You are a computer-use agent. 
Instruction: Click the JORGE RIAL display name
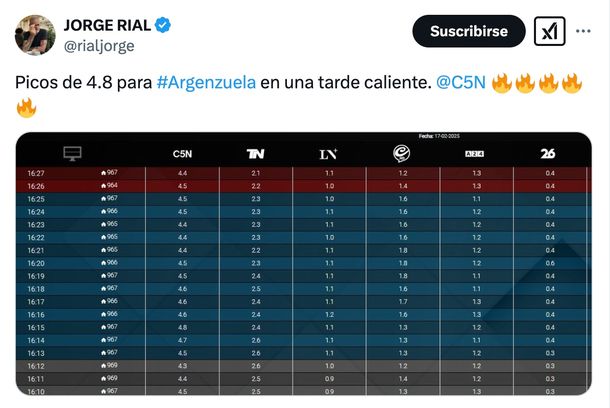click(x=105, y=25)
